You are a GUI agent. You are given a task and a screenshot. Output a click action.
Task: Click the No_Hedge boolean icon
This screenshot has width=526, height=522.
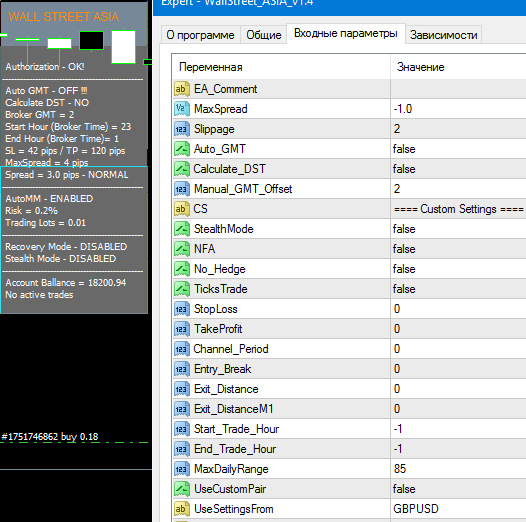[182, 269]
